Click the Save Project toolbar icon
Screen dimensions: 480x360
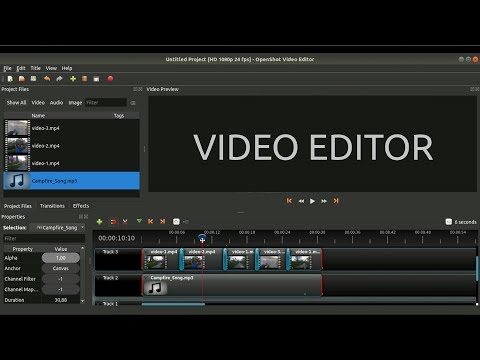pyautogui.click(x=33, y=79)
